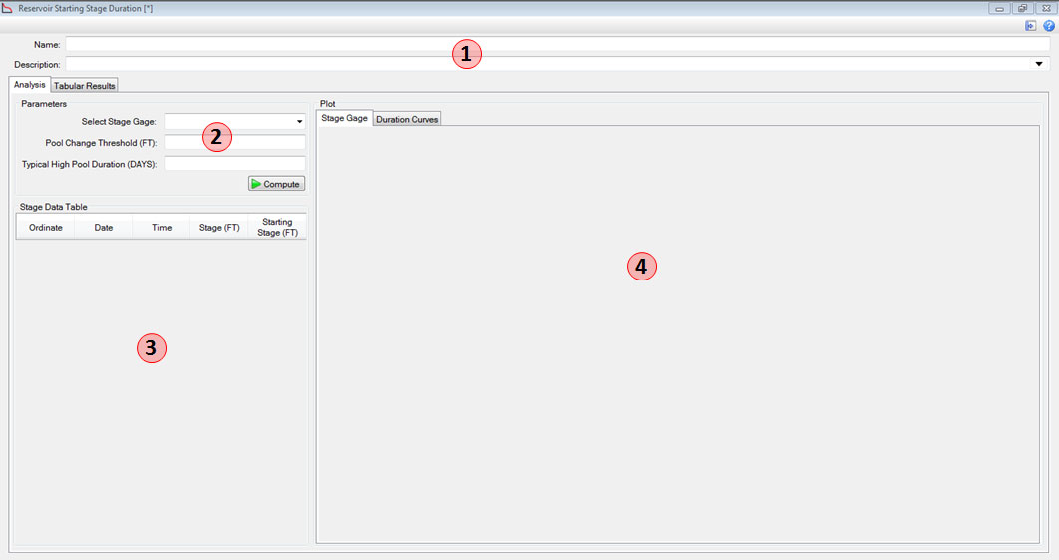Click the Typical High Pool Duration input

click(x=234, y=164)
